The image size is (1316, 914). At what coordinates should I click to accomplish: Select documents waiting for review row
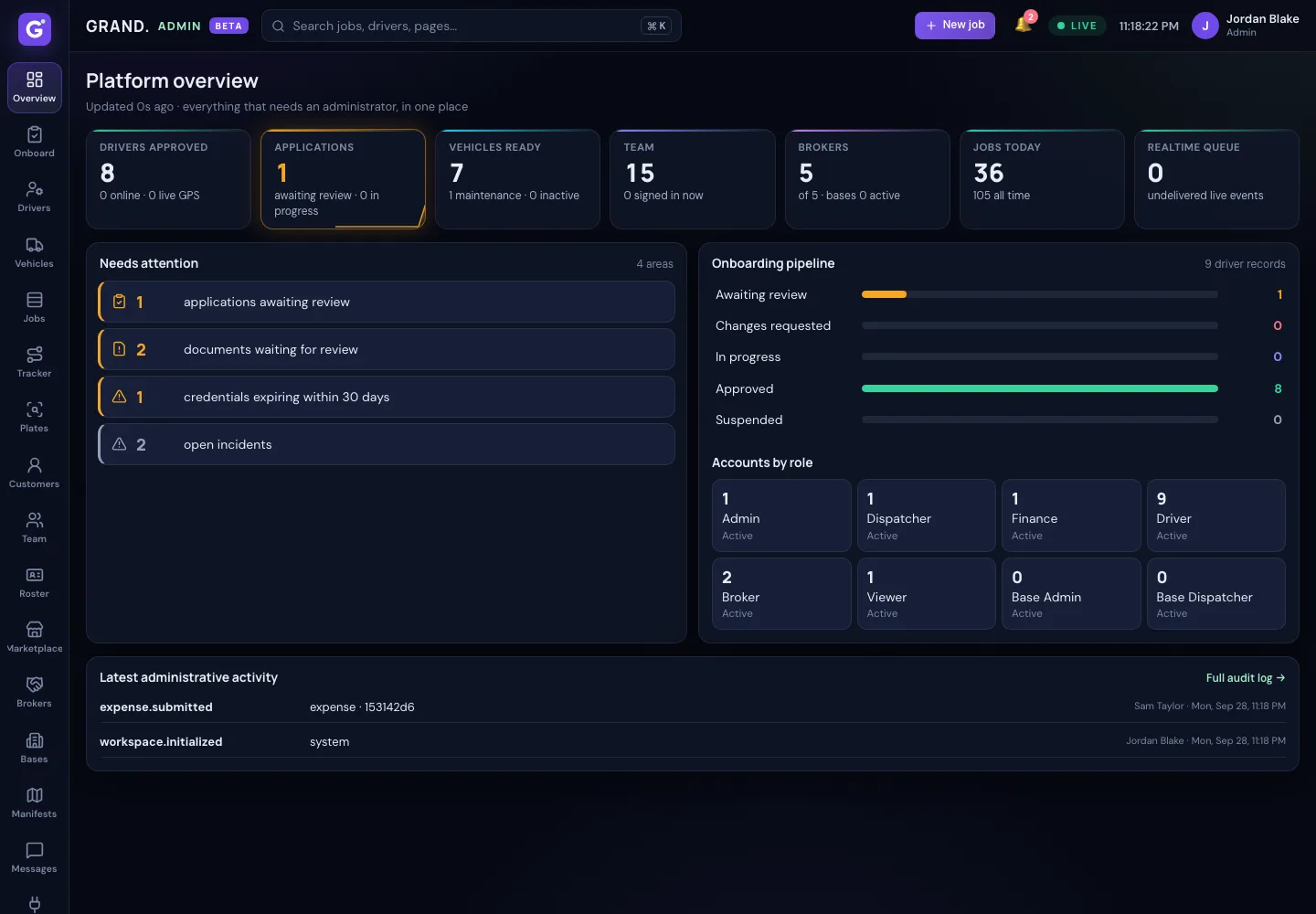[387, 349]
